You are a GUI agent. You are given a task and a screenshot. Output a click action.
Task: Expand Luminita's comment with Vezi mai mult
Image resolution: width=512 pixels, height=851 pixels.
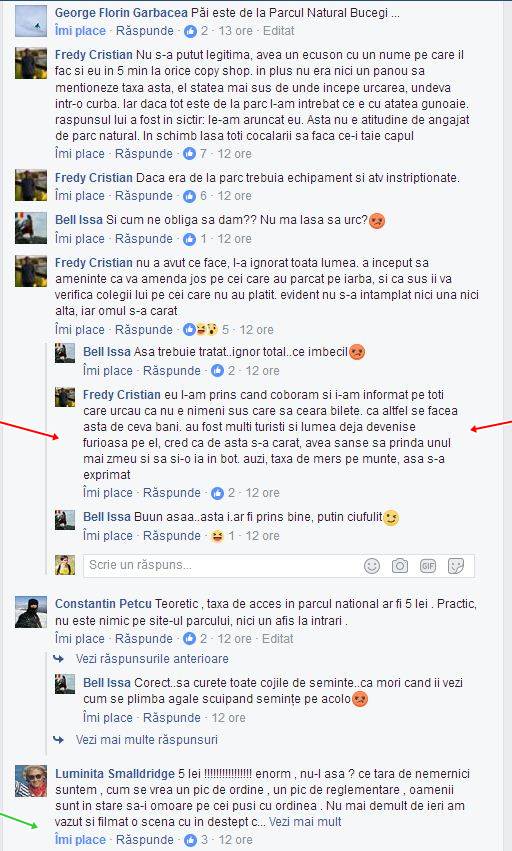[305, 822]
